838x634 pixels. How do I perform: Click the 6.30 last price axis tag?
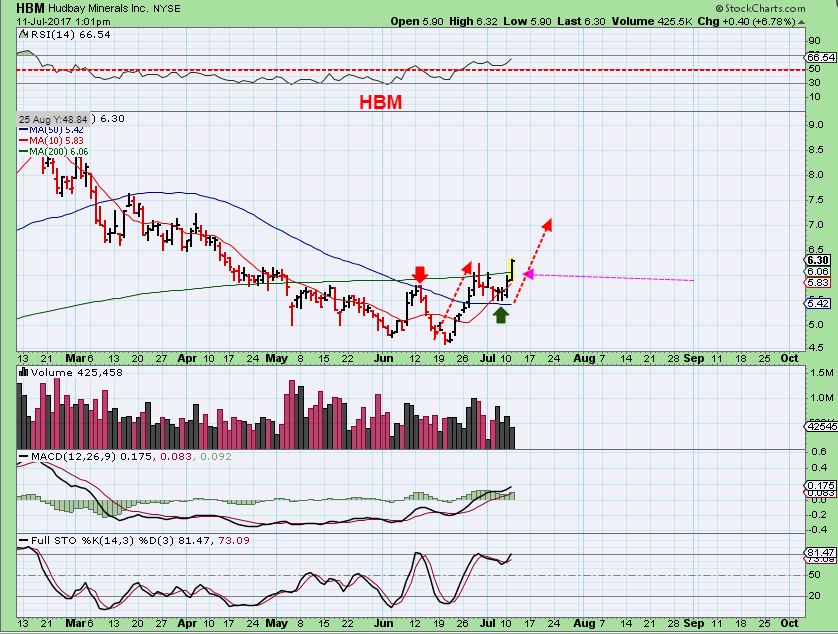818,260
